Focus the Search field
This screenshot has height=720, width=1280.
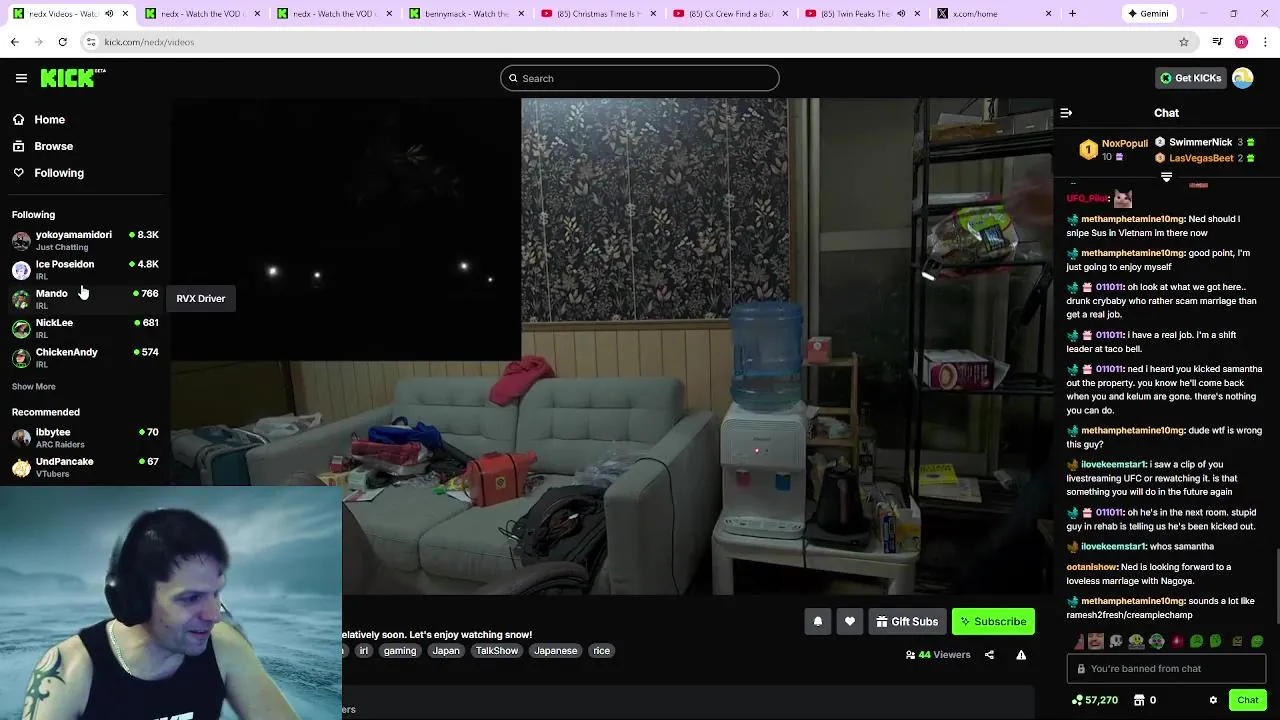tap(640, 78)
